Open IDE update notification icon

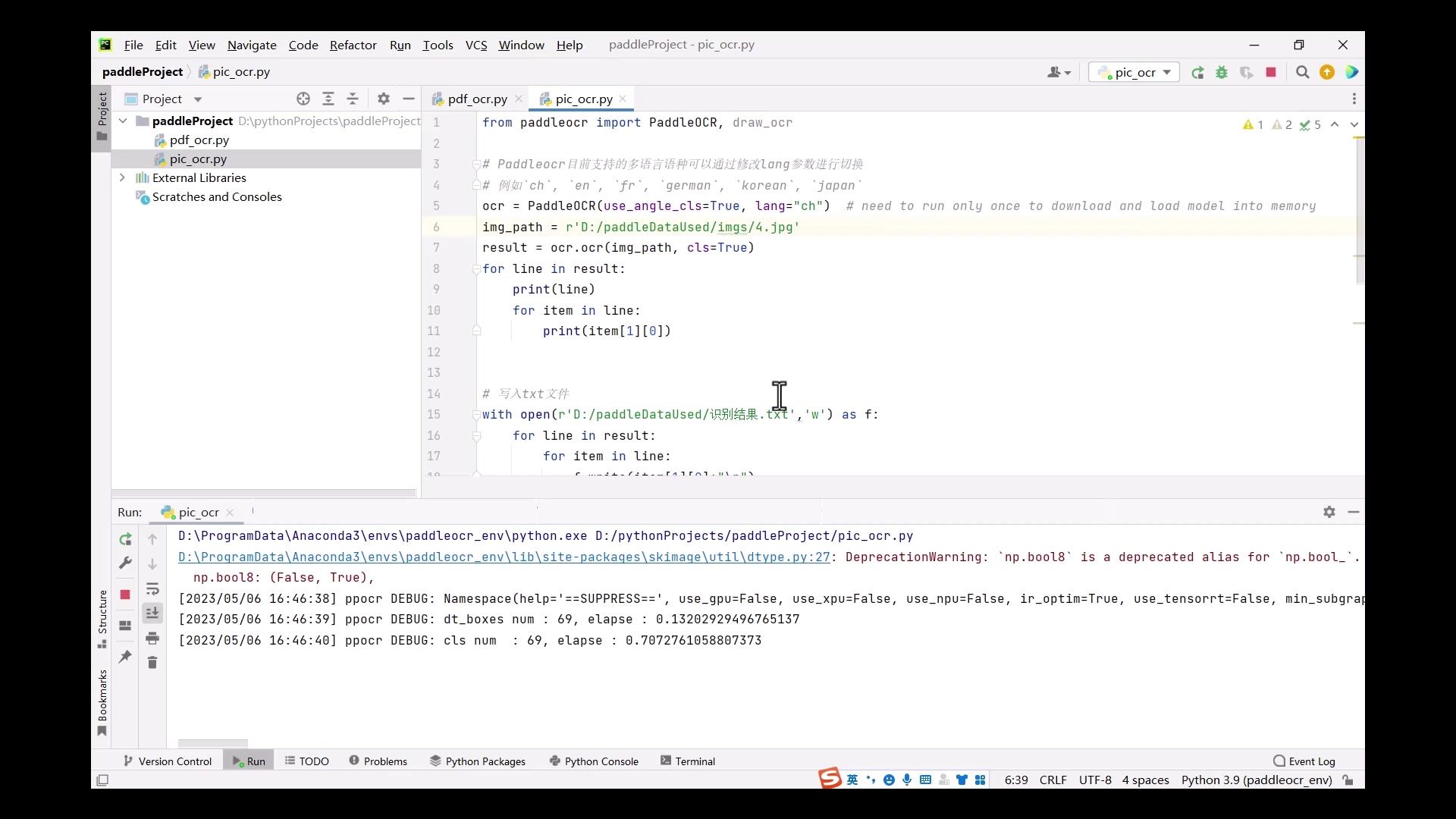[x=1327, y=73]
